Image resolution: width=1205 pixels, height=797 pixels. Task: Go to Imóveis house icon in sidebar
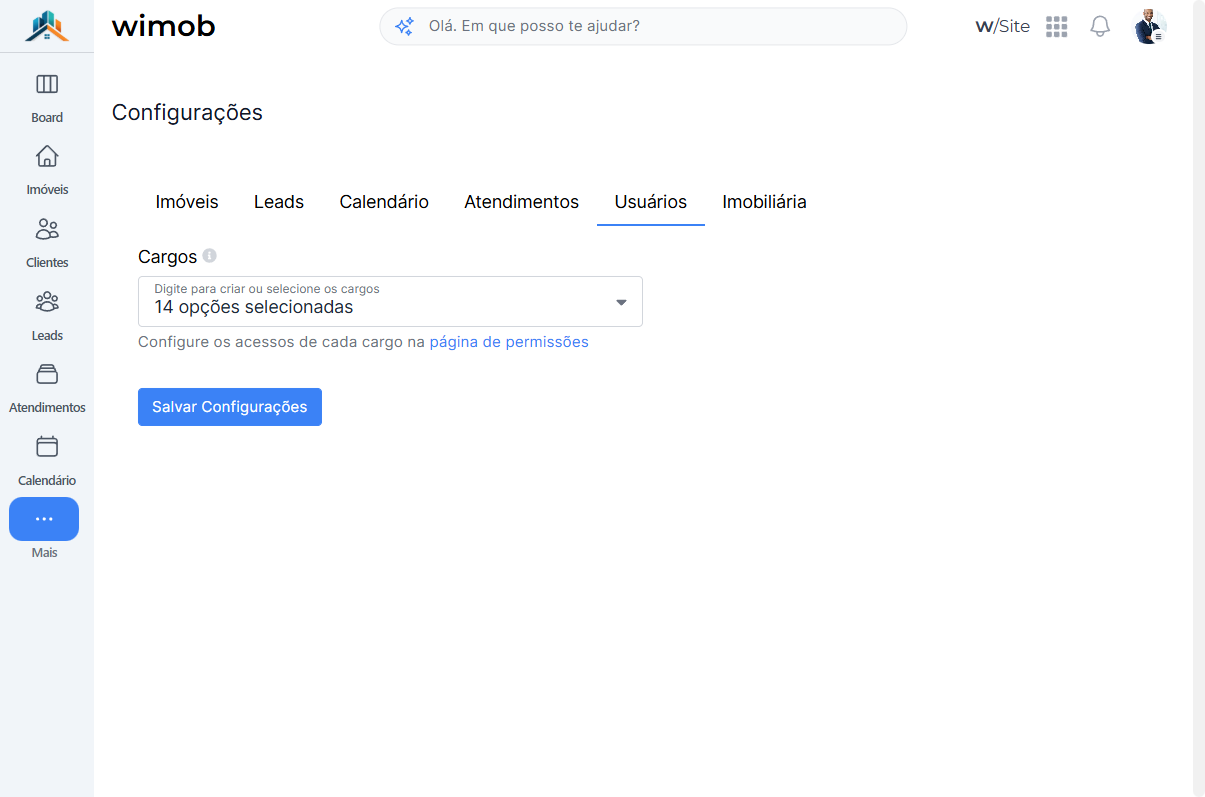47,156
